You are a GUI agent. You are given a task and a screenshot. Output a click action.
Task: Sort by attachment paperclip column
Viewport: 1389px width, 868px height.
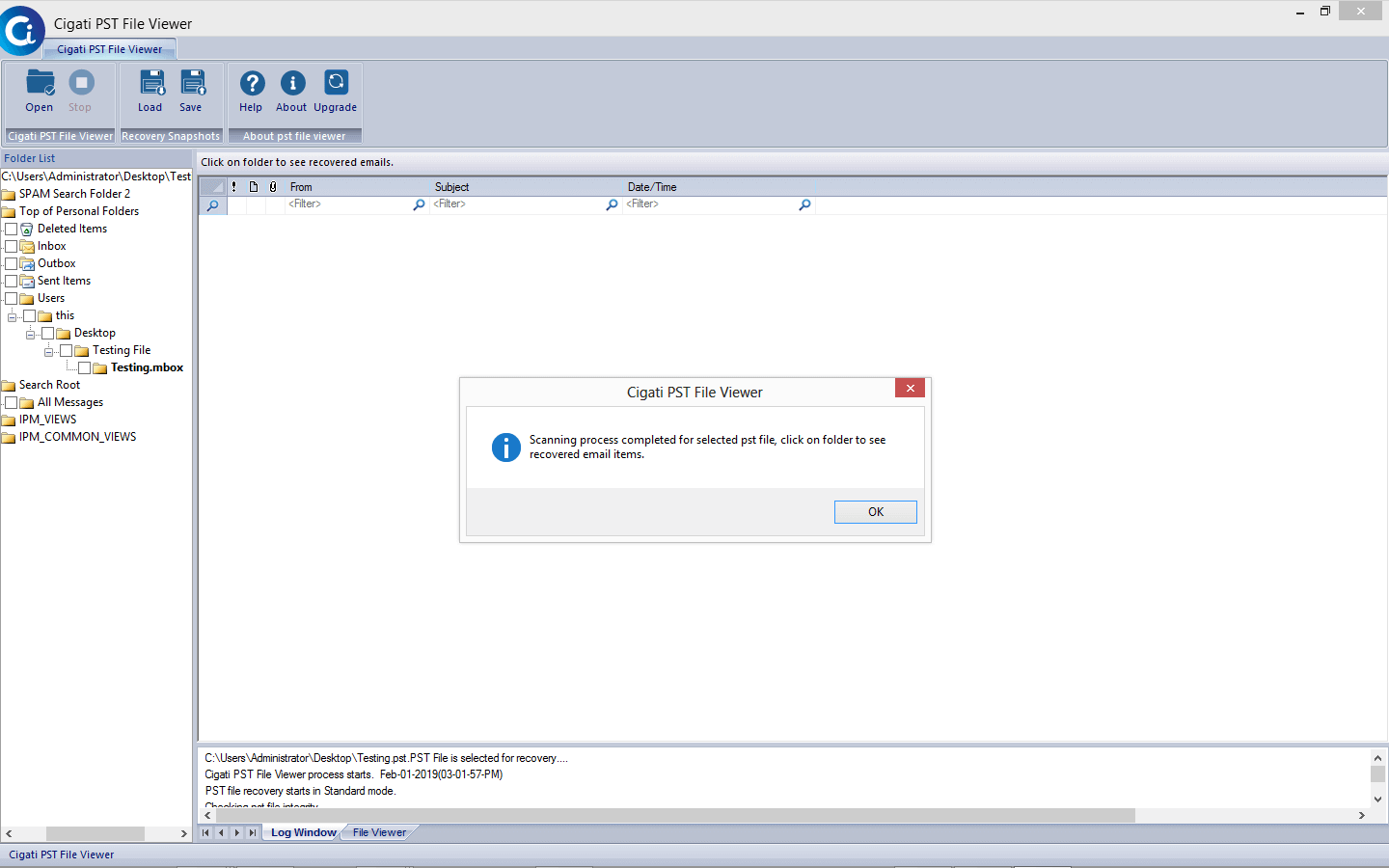[x=273, y=187]
